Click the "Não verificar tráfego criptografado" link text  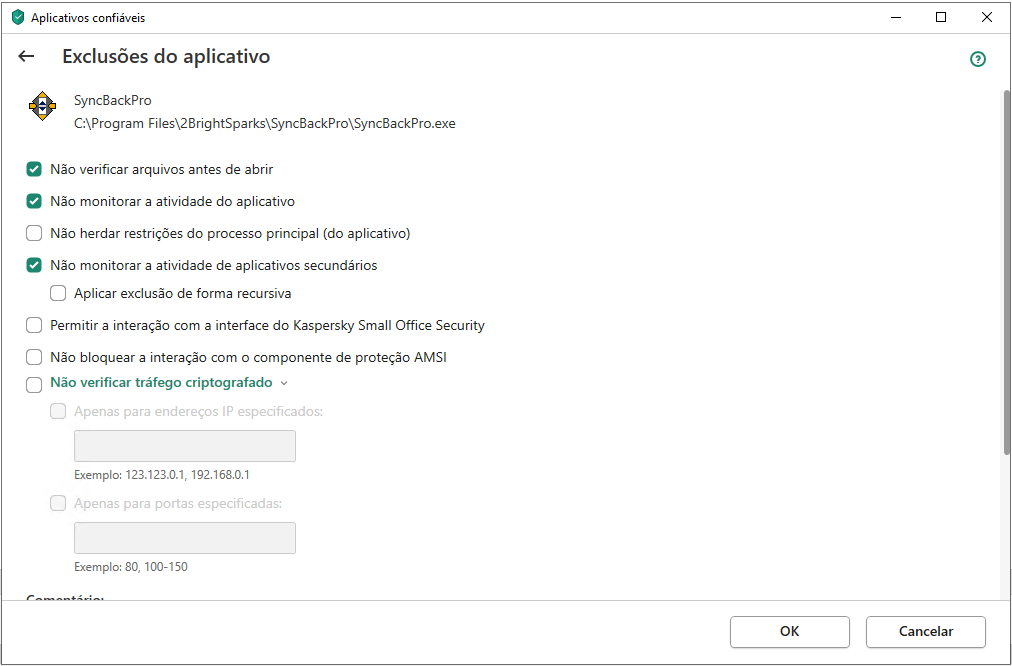[x=161, y=383]
